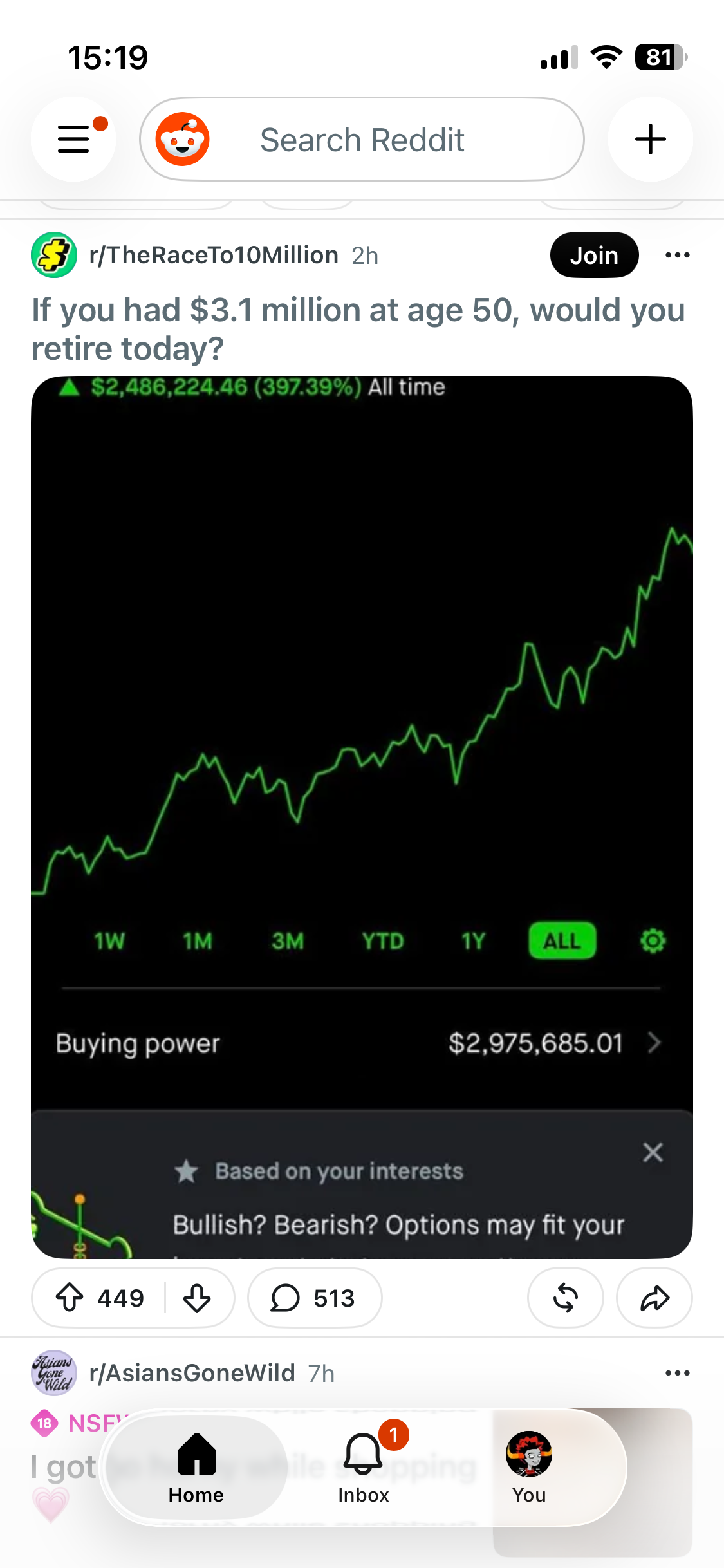Tap the Search Reddit field

click(362, 139)
